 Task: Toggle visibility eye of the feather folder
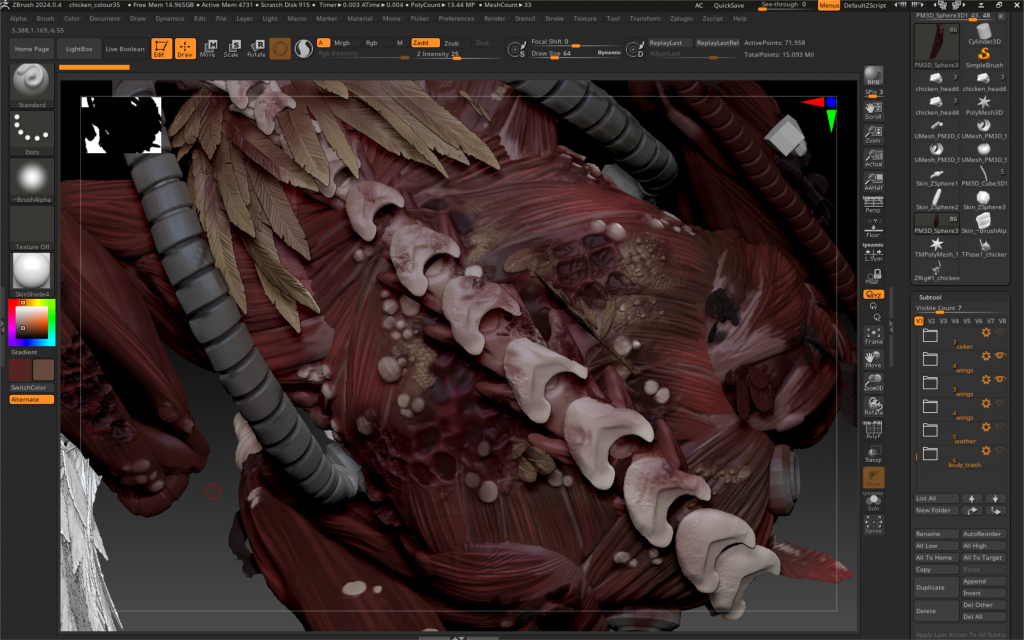coord(1000,426)
